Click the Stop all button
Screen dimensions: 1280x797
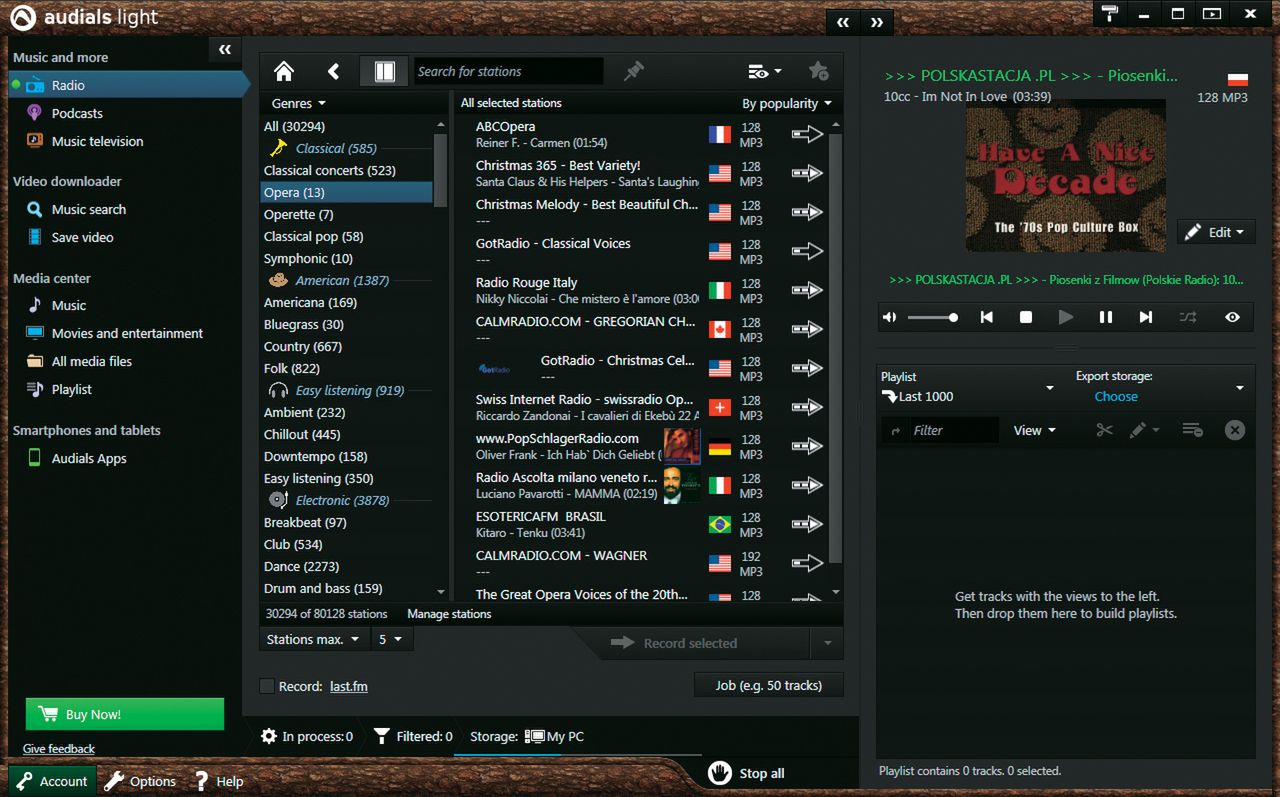coord(747,773)
